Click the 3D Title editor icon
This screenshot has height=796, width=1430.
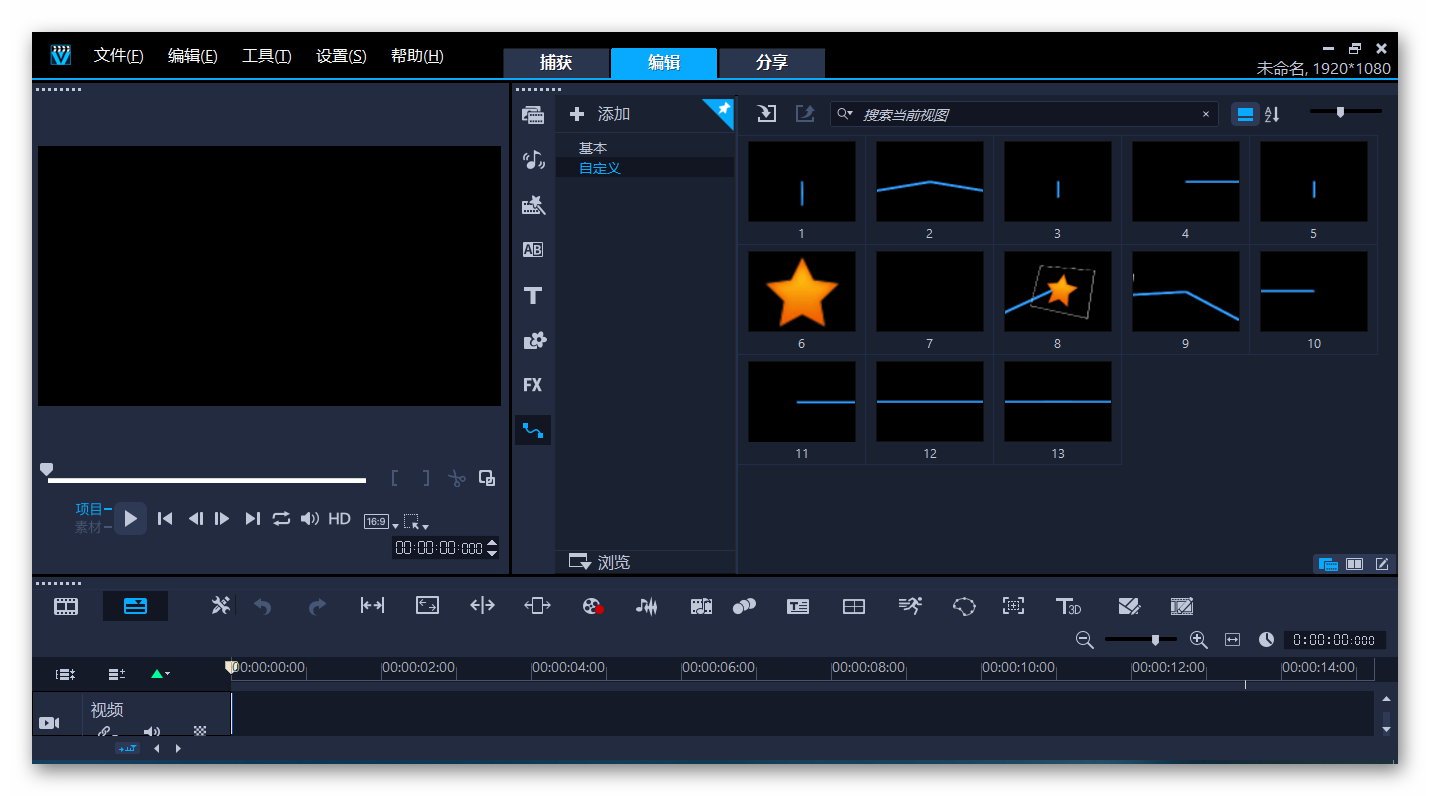(1068, 606)
